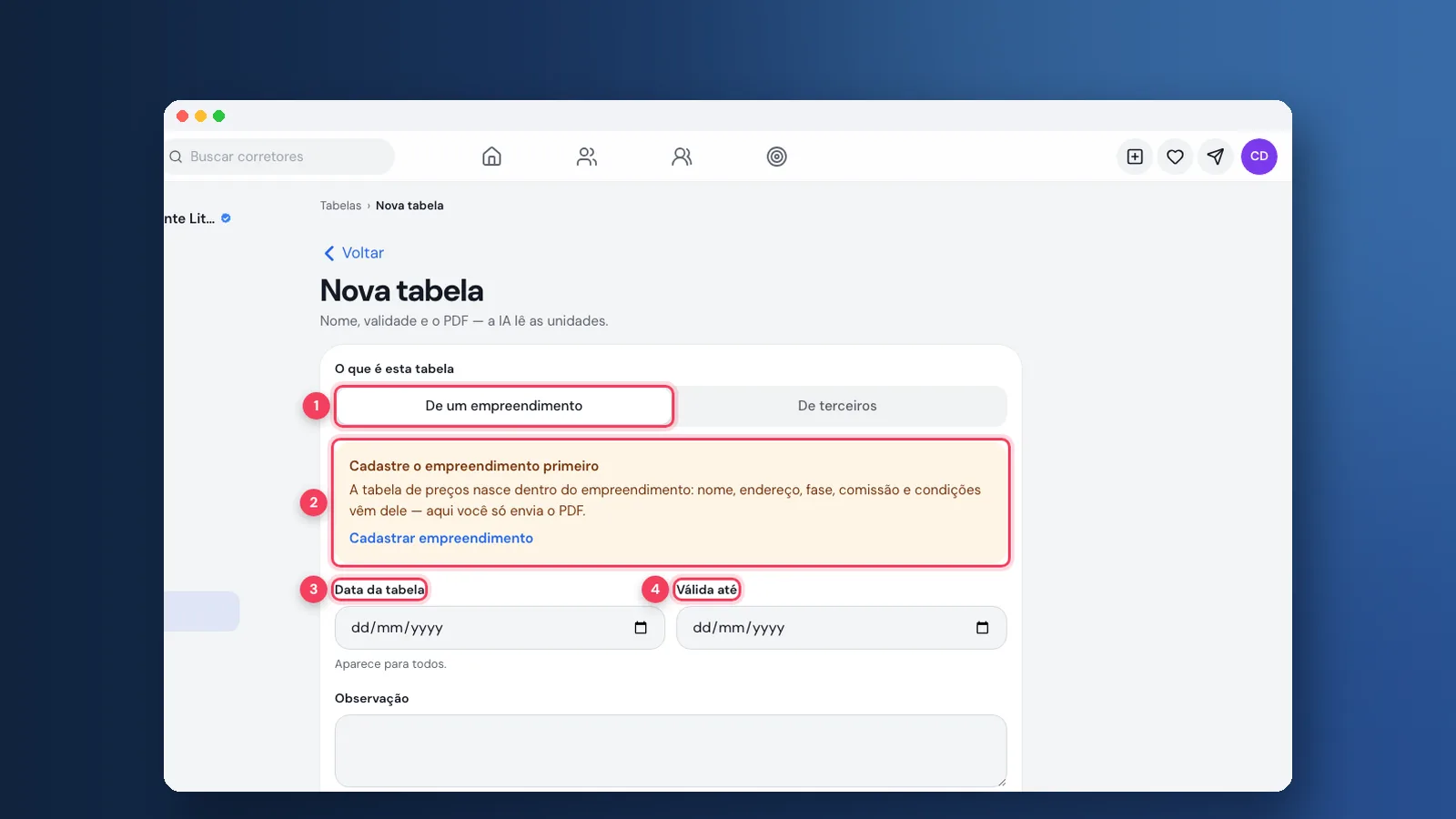Click Cadastre o empreendimento primeiro notice title
The height and width of the screenshot is (819, 1456).
(474, 466)
